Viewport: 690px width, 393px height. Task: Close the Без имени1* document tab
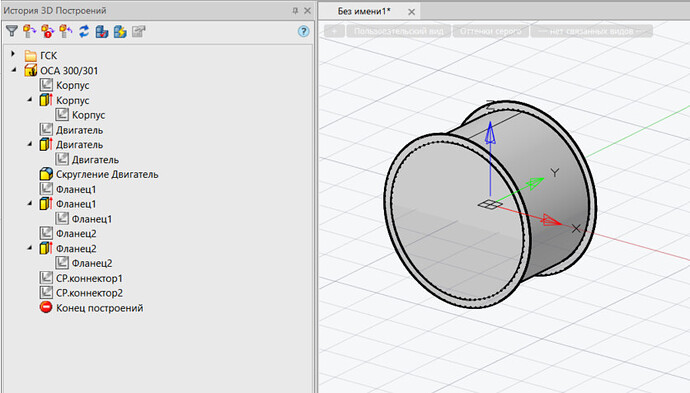[x=411, y=12]
